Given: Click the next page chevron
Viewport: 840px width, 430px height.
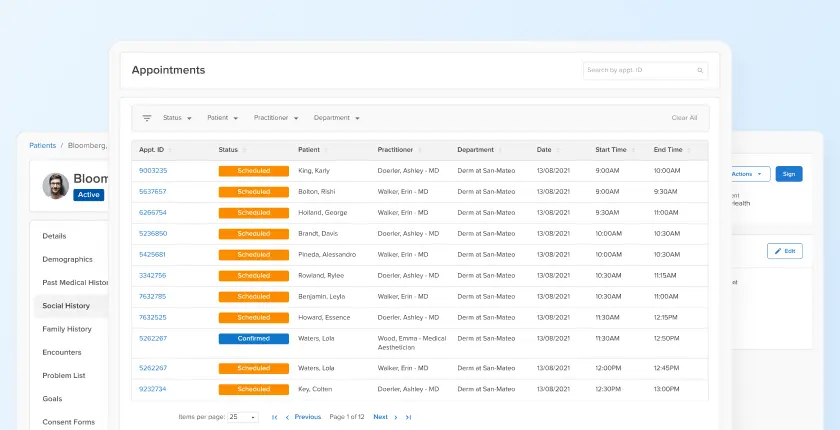Looking at the screenshot, I should point(396,417).
